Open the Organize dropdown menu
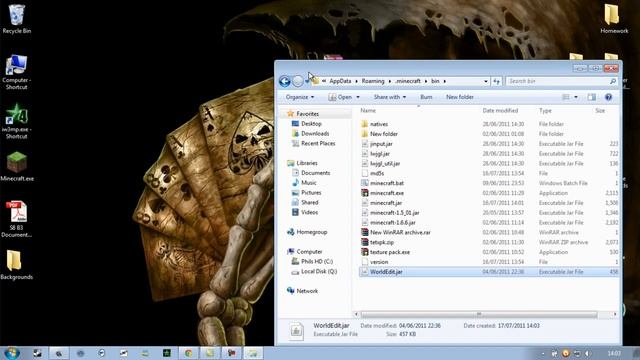The image size is (640, 360). tap(300, 97)
